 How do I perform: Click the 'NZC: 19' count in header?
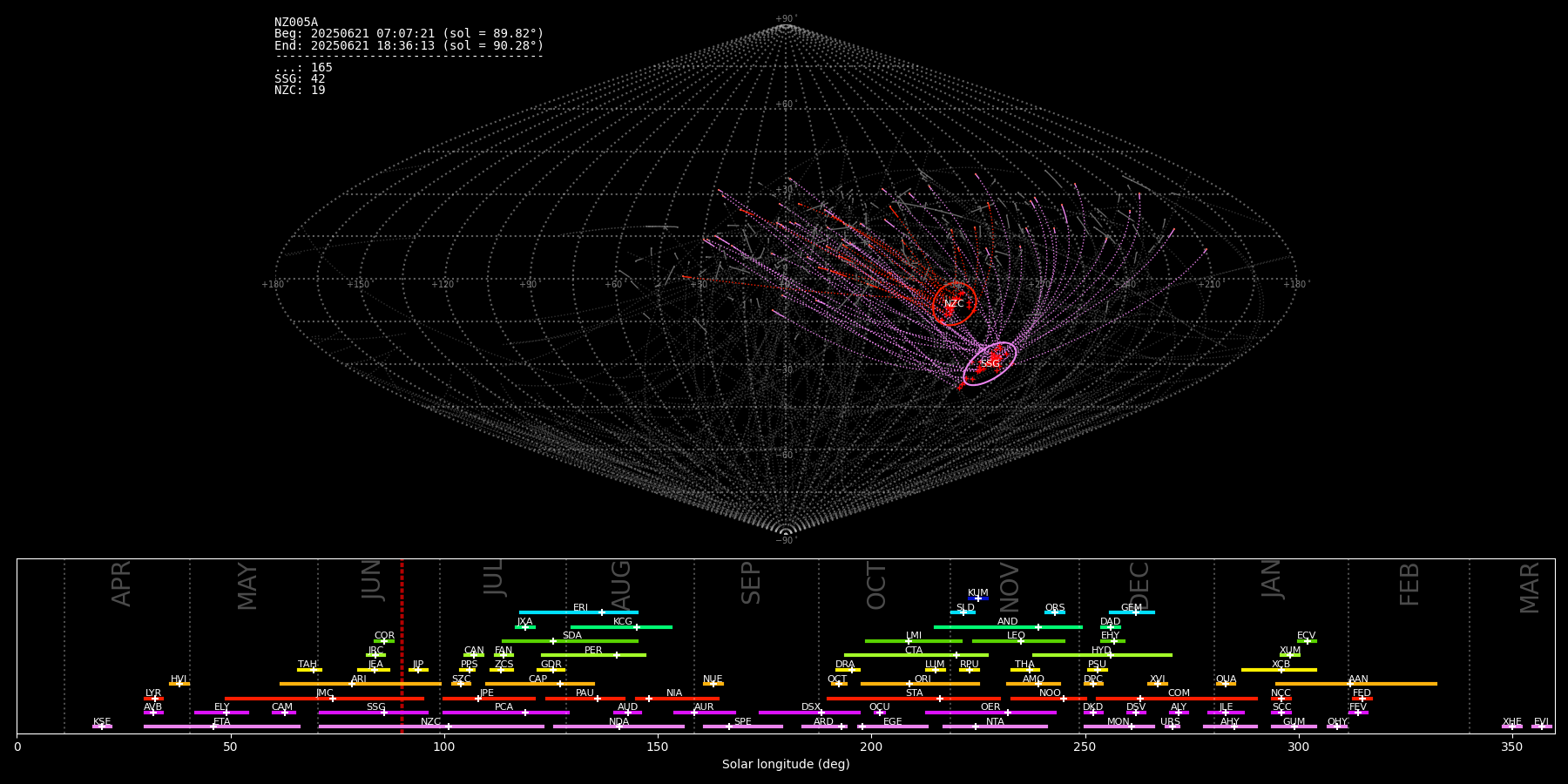300,91
